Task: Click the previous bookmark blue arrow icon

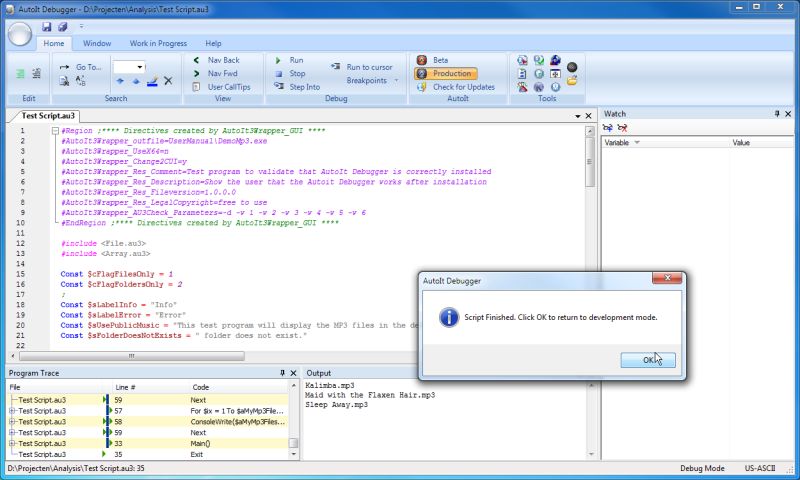Action: 120,81
